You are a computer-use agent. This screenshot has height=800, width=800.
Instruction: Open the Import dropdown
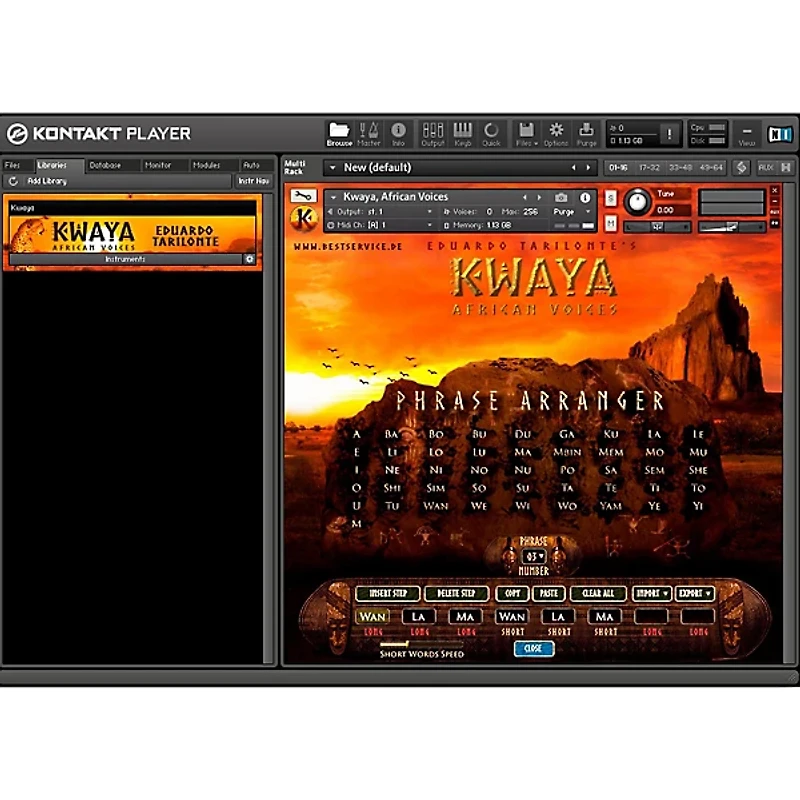pyautogui.click(x=652, y=593)
